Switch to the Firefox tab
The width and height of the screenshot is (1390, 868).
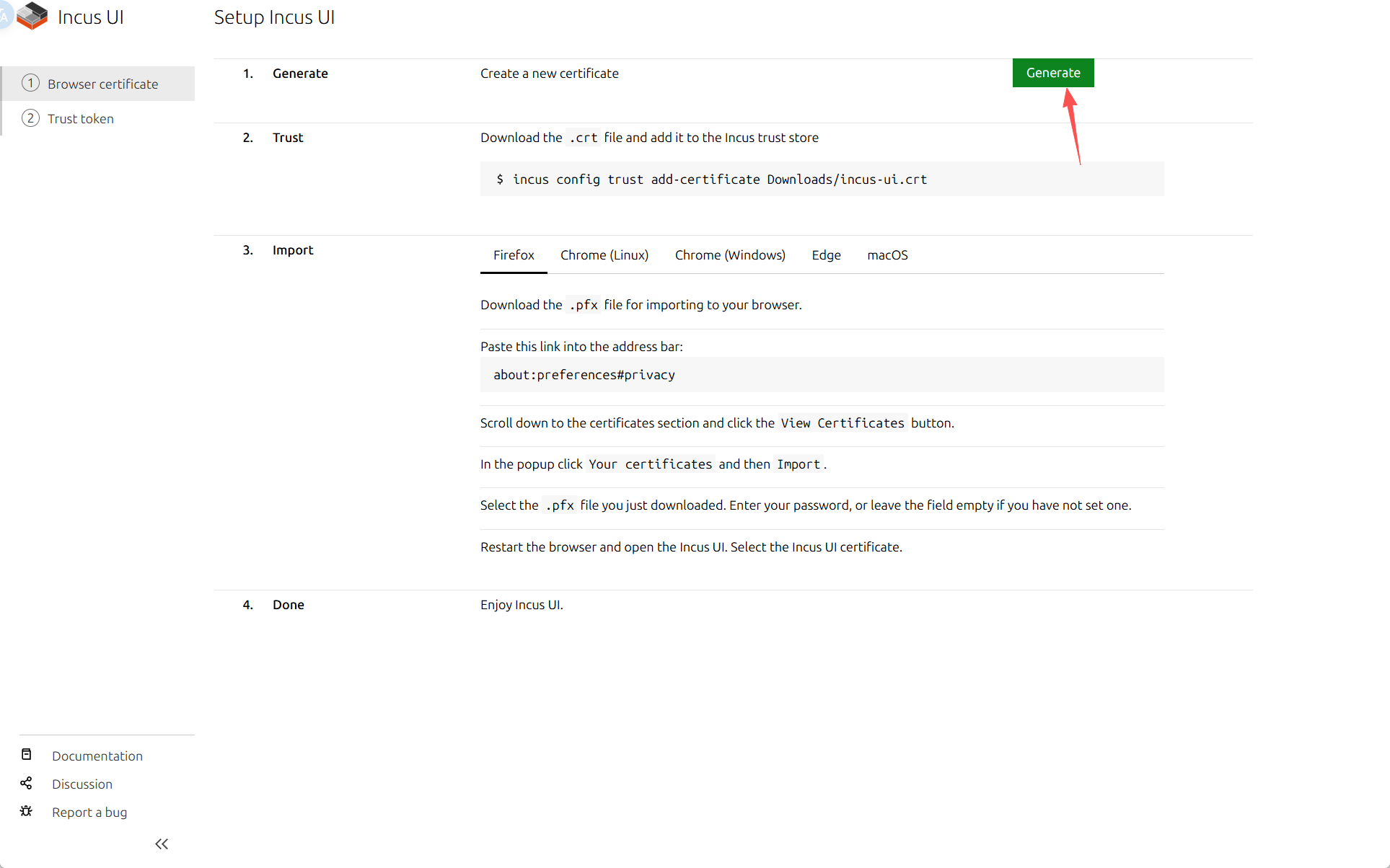(514, 255)
